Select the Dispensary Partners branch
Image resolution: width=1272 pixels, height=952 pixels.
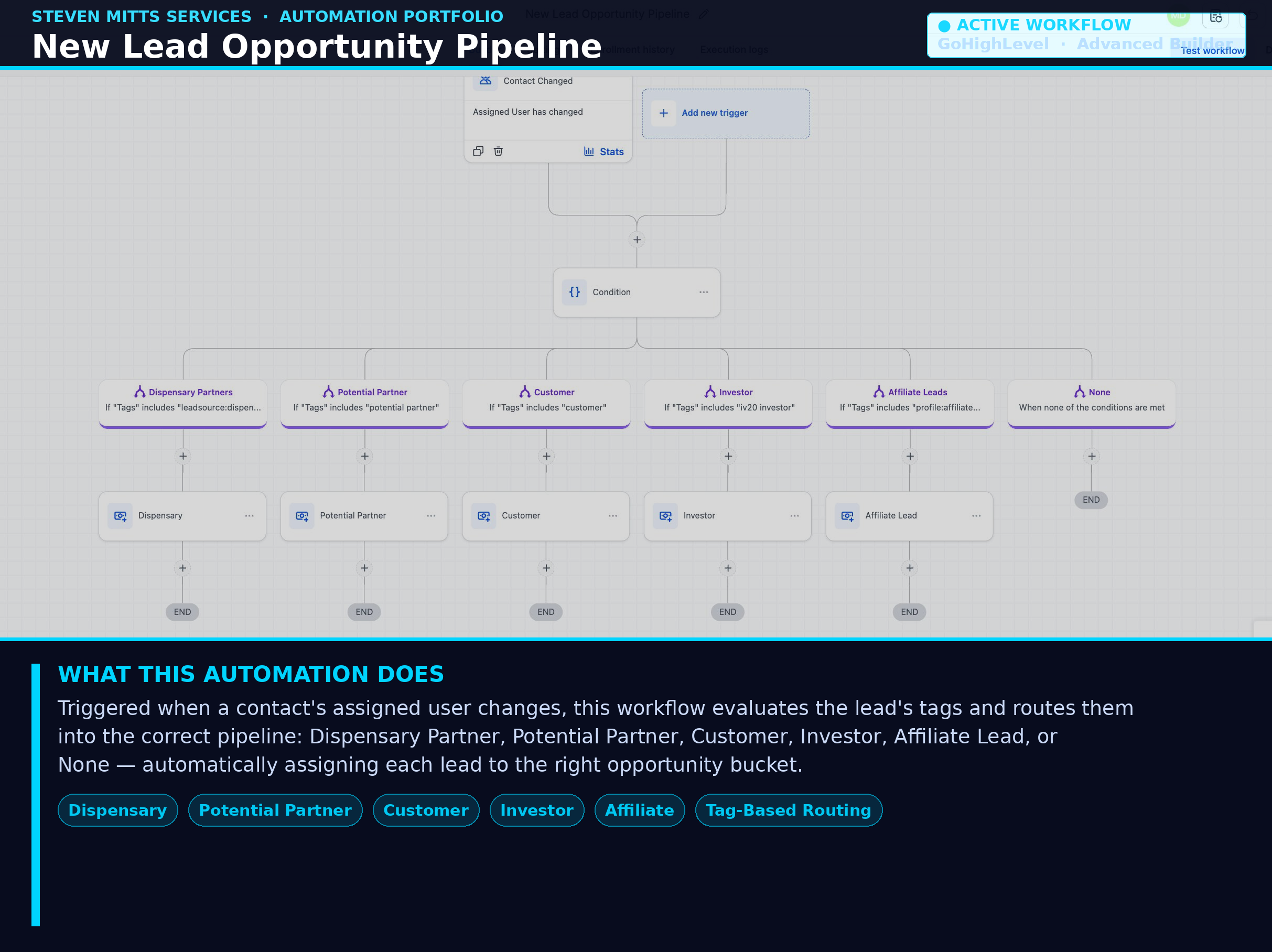pos(183,404)
